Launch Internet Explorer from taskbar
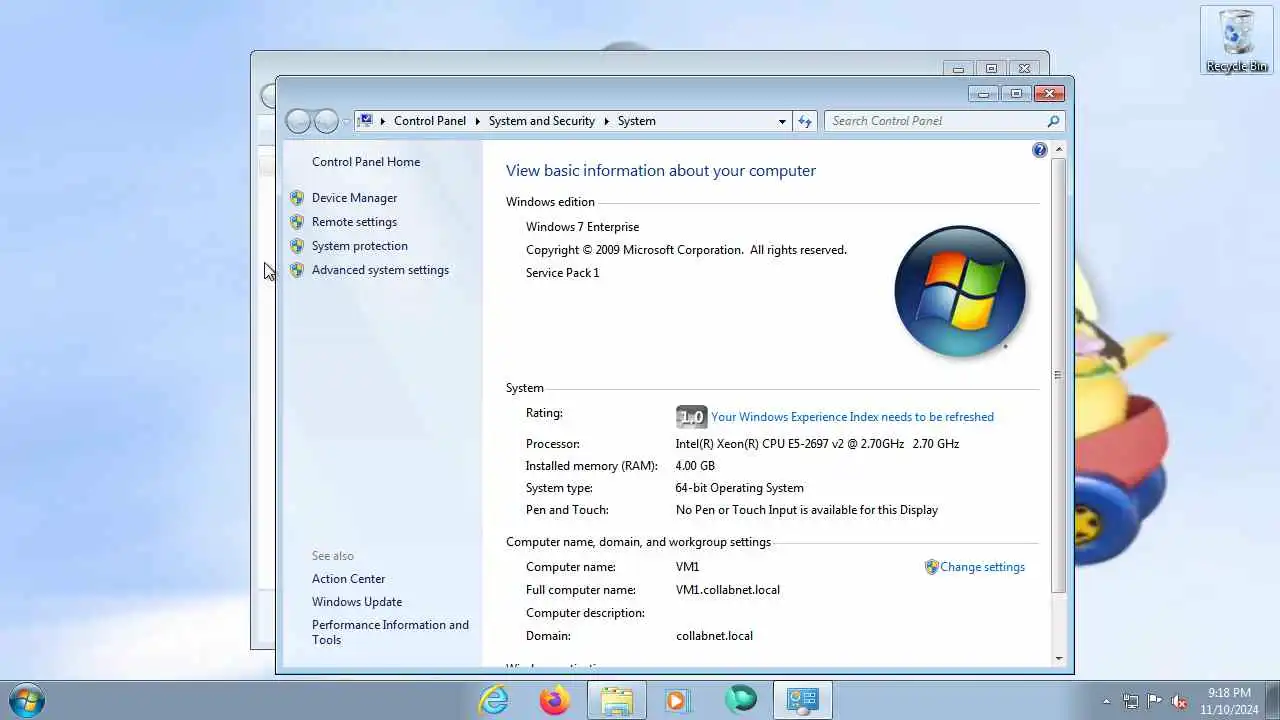 click(x=493, y=700)
